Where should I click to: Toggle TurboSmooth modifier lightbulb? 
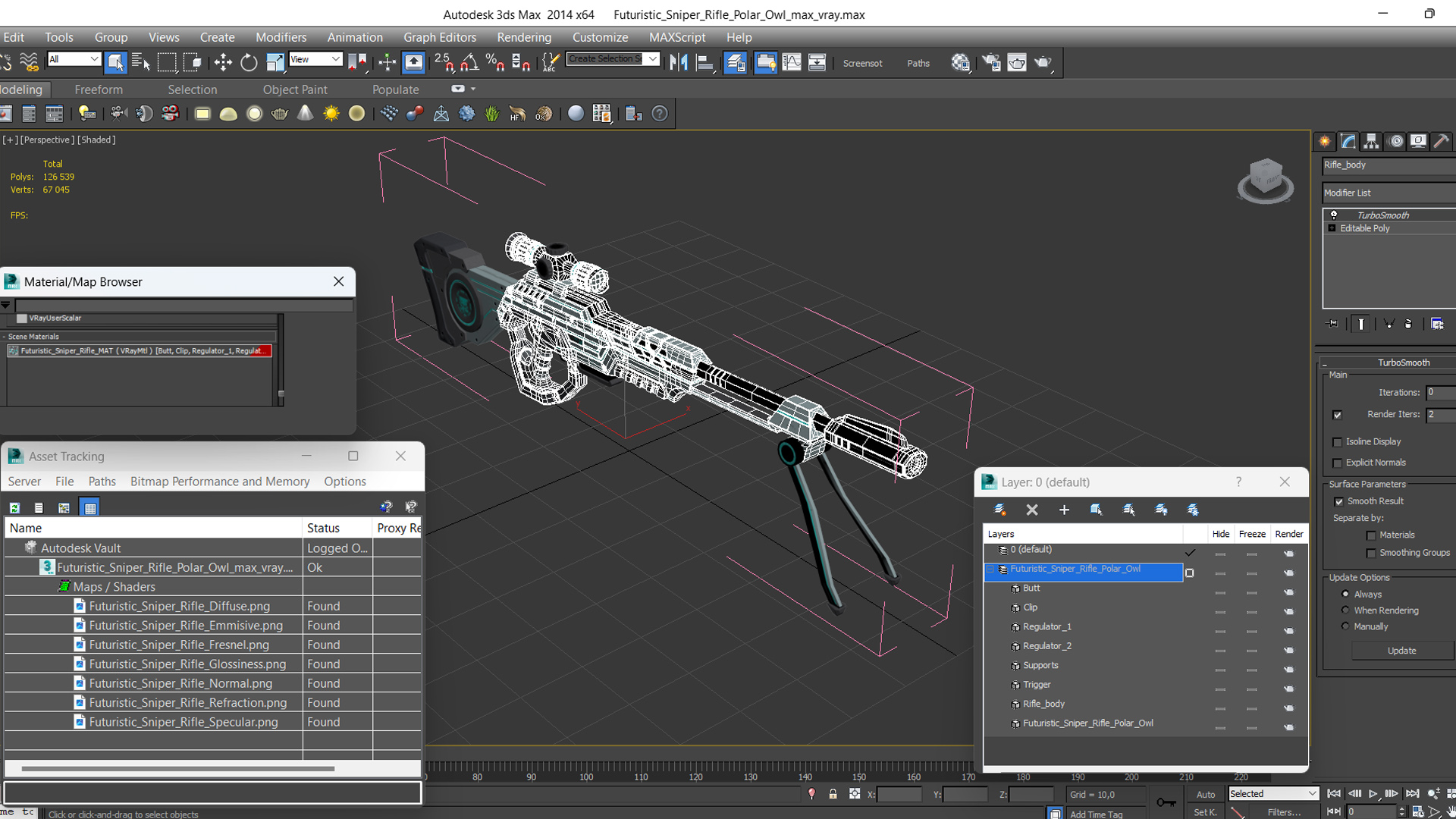(1334, 215)
